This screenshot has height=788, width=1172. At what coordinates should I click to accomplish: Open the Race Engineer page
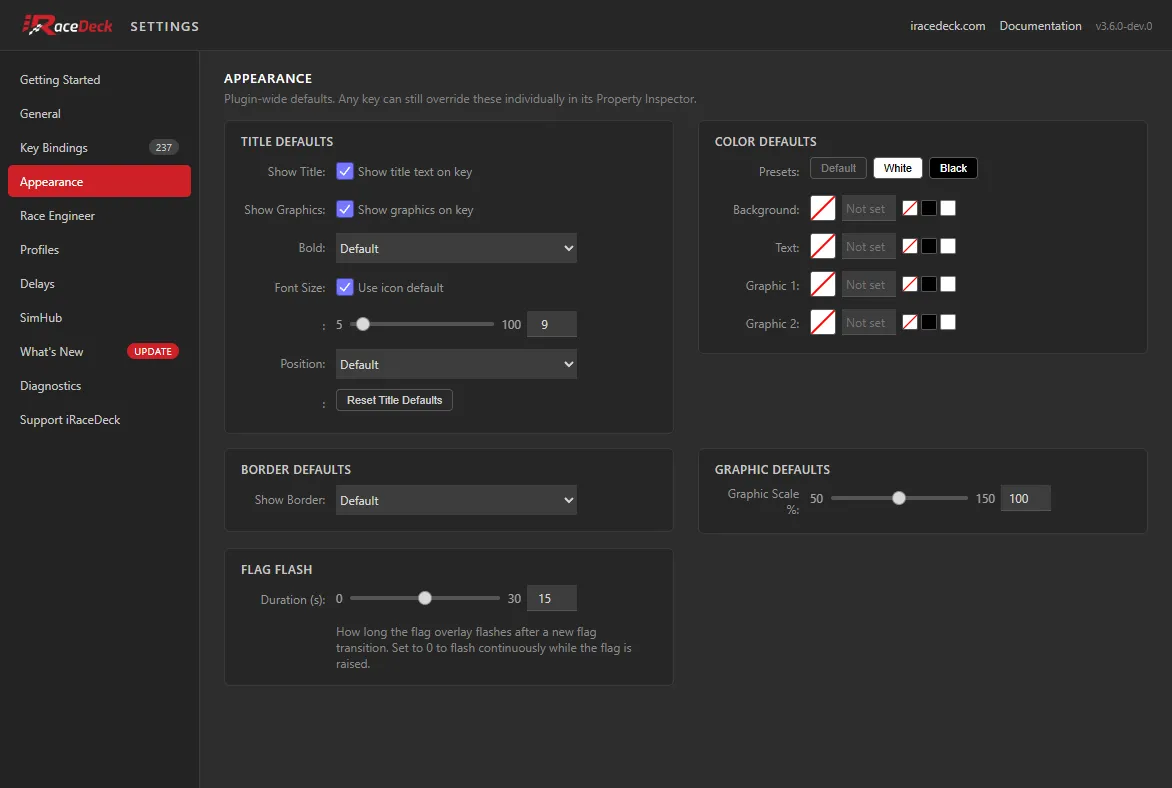(x=99, y=215)
